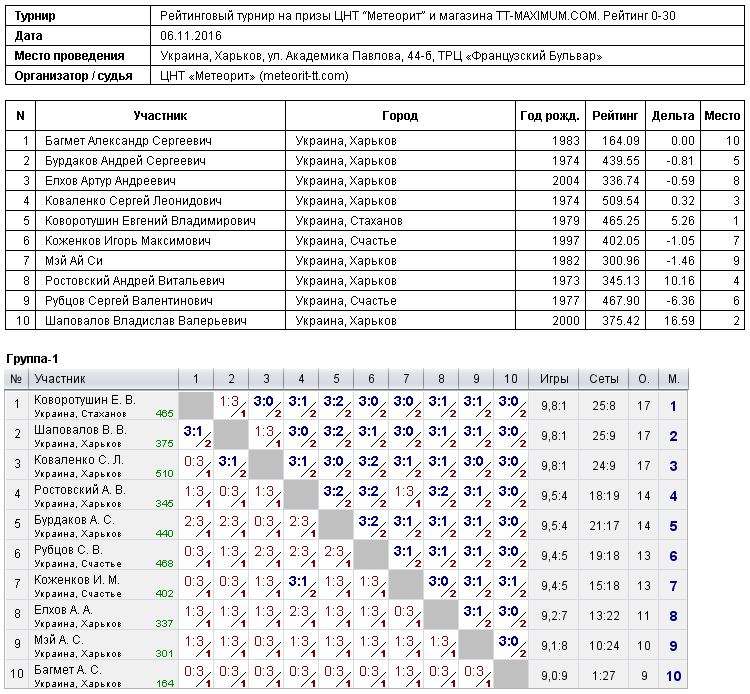Click the Сеты column header

click(x=604, y=379)
